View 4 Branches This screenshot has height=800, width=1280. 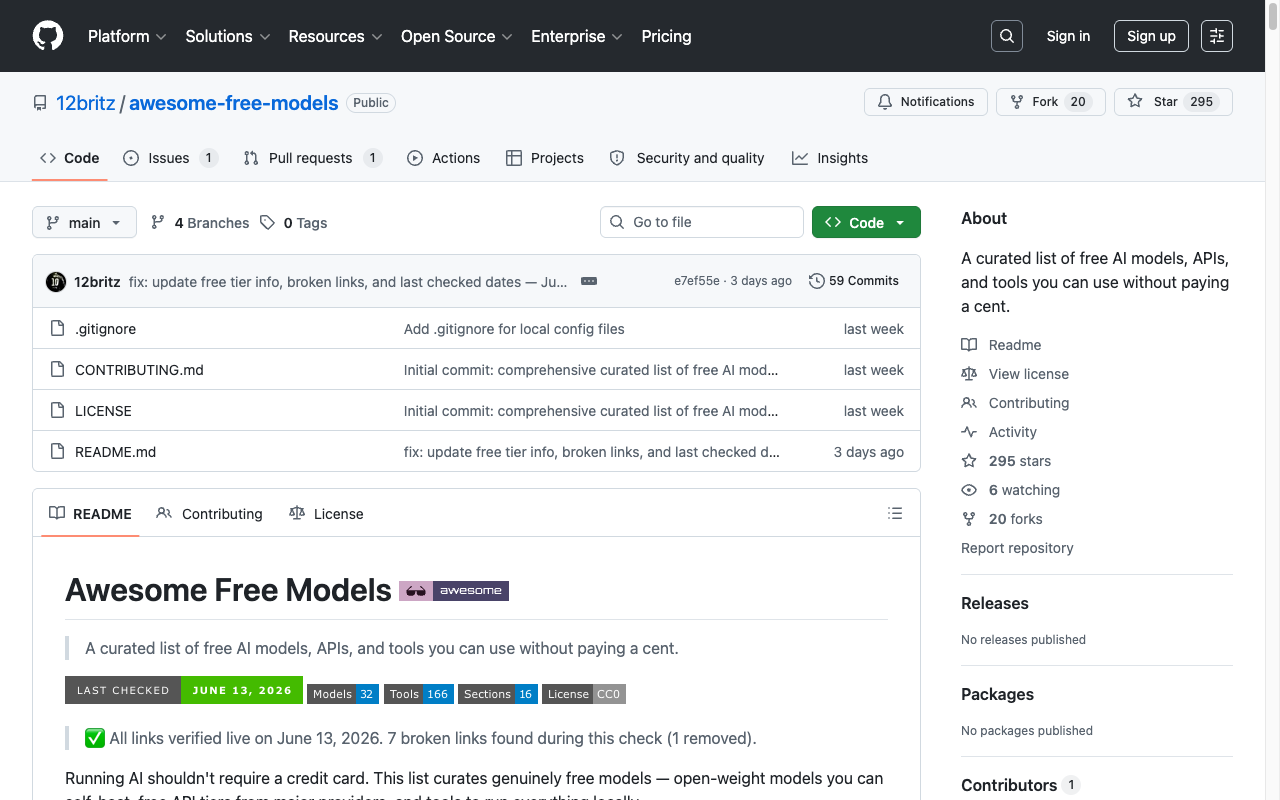tap(200, 223)
